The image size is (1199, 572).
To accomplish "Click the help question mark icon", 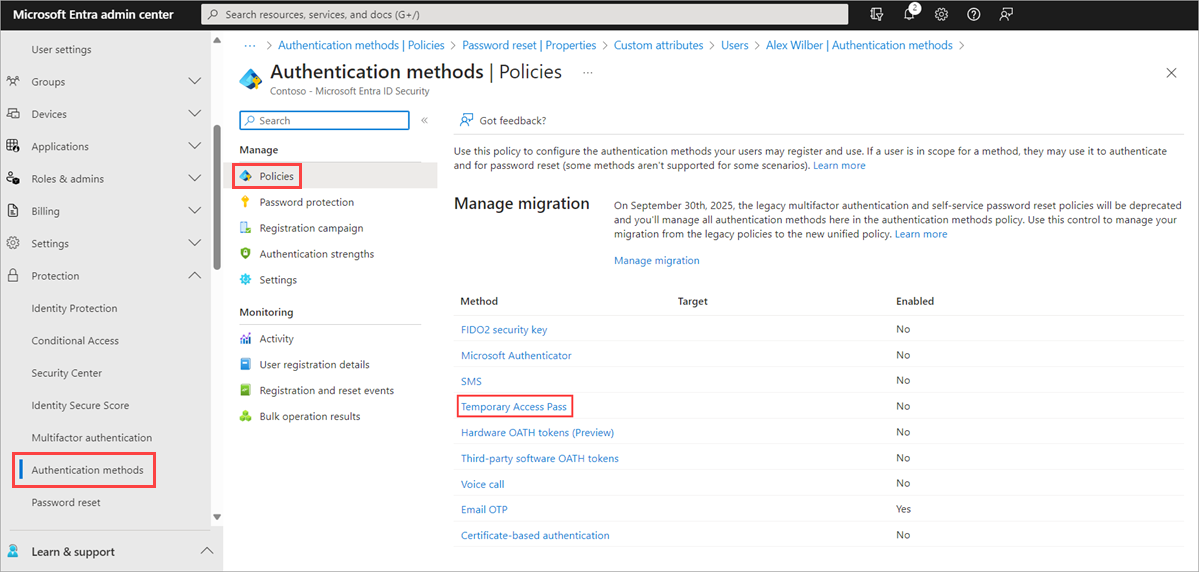I will pos(973,15).
